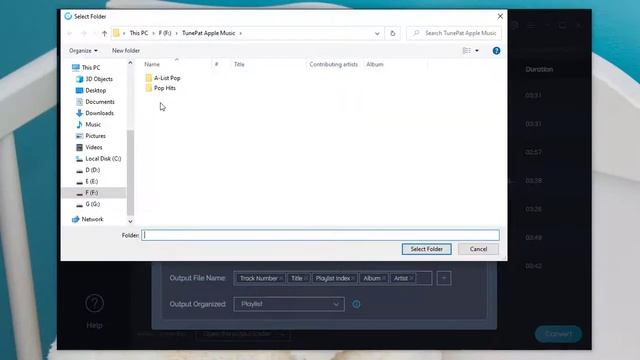Select the A-List Pop folder
The image size is (640, 360).
[x=163, y=78]
